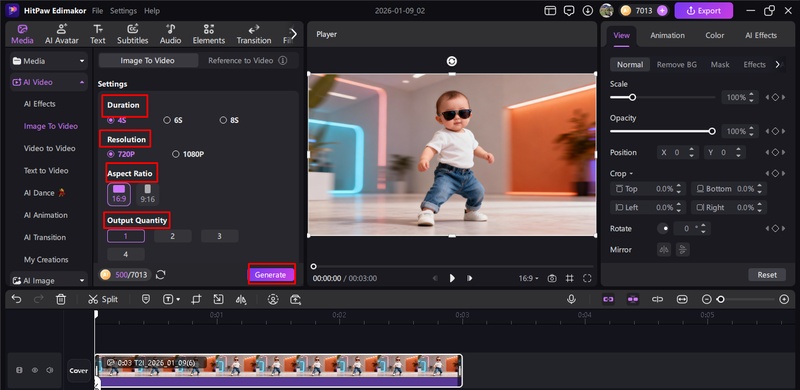The image size is (800, 390).
Task: Open the Crop dropdown arrow
Action: click(631, 174)
